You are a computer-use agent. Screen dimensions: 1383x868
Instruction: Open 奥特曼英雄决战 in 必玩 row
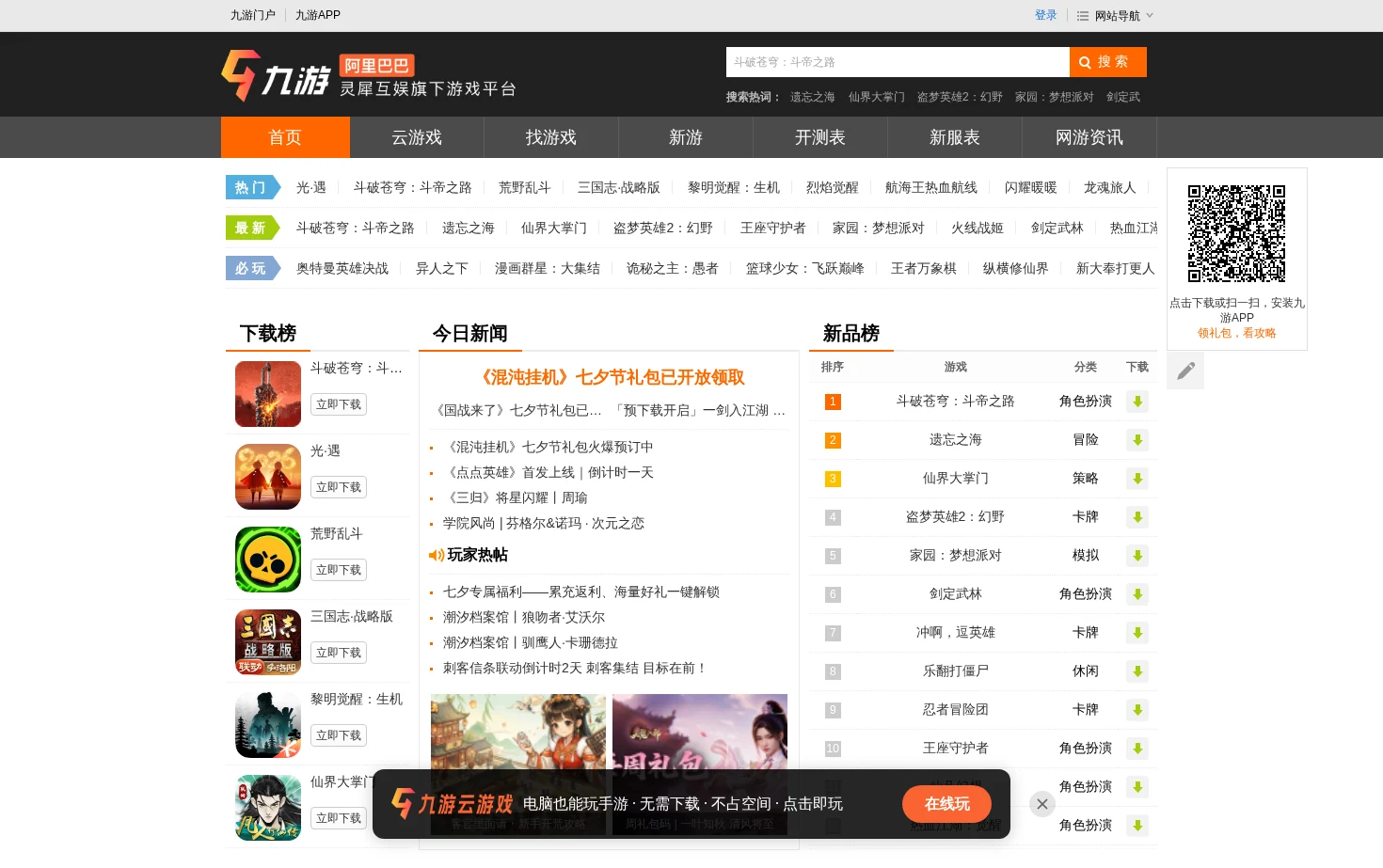click(342, 269)
